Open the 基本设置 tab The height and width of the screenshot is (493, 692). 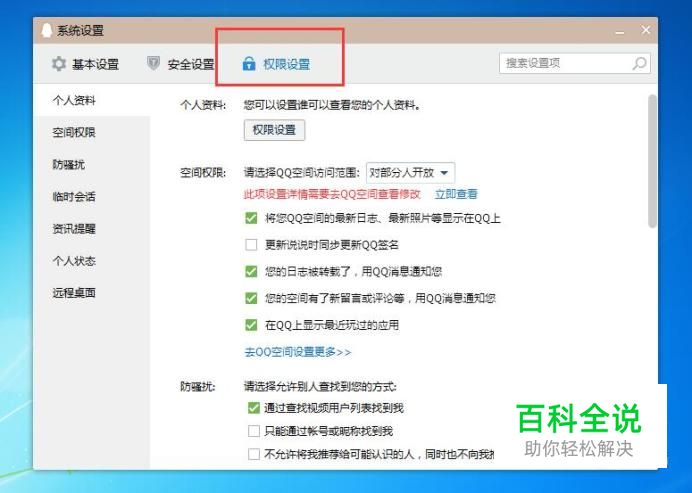click(85, 64)
